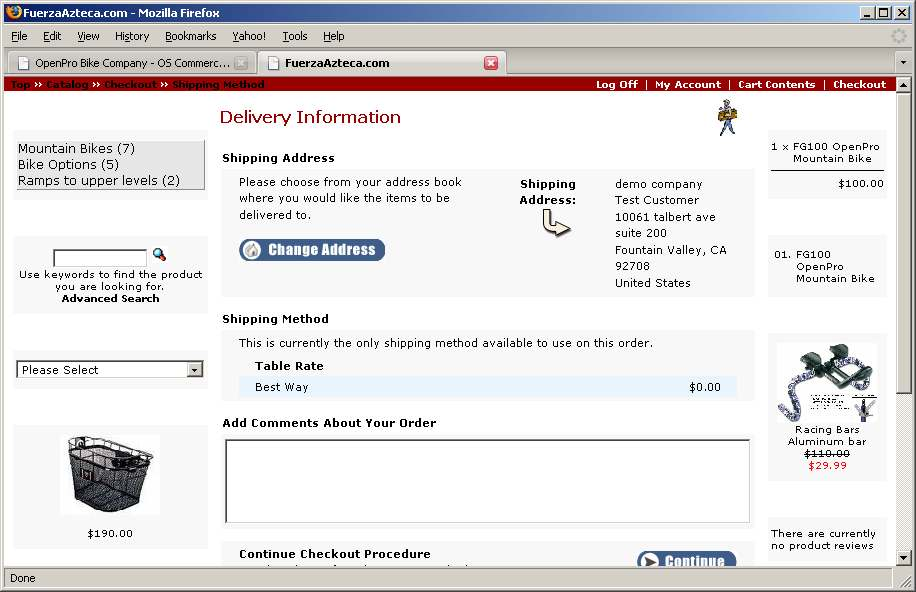This screenshot has height=592, width=916.
Task: Click the order comments text area
Action: click(x=487, y=481)
